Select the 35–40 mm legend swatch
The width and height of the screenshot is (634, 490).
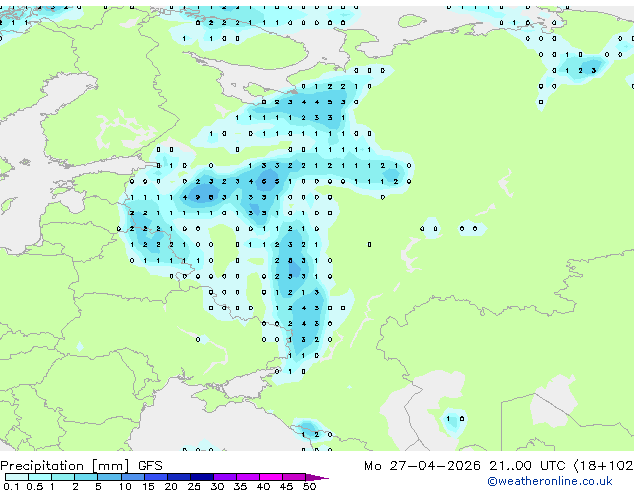[x=248, y=477]
